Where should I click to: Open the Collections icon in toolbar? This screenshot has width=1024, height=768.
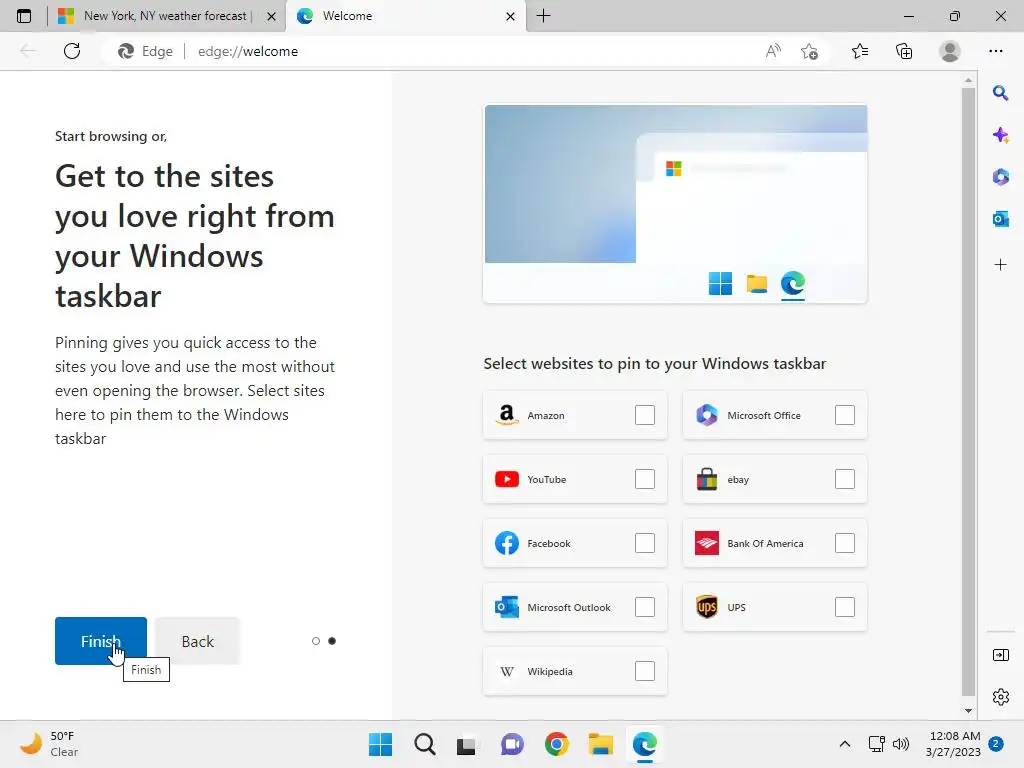904,51
